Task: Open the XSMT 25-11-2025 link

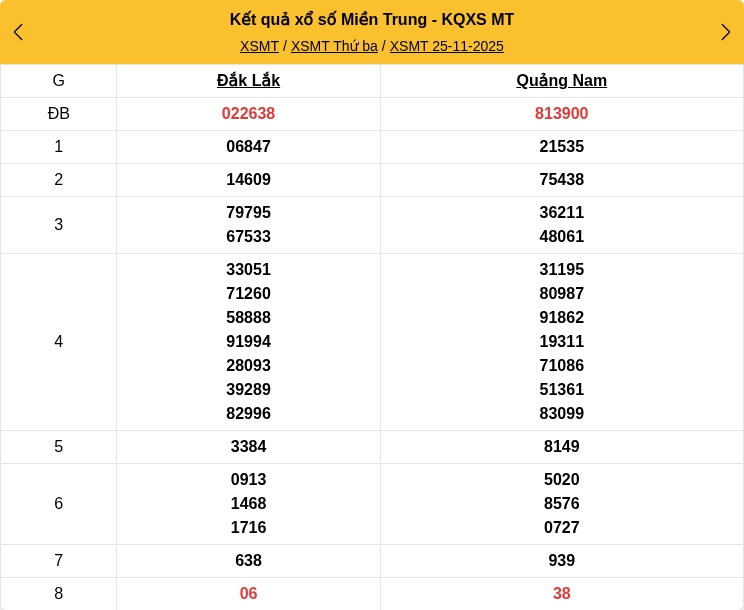Action: (x=447, y=46)
